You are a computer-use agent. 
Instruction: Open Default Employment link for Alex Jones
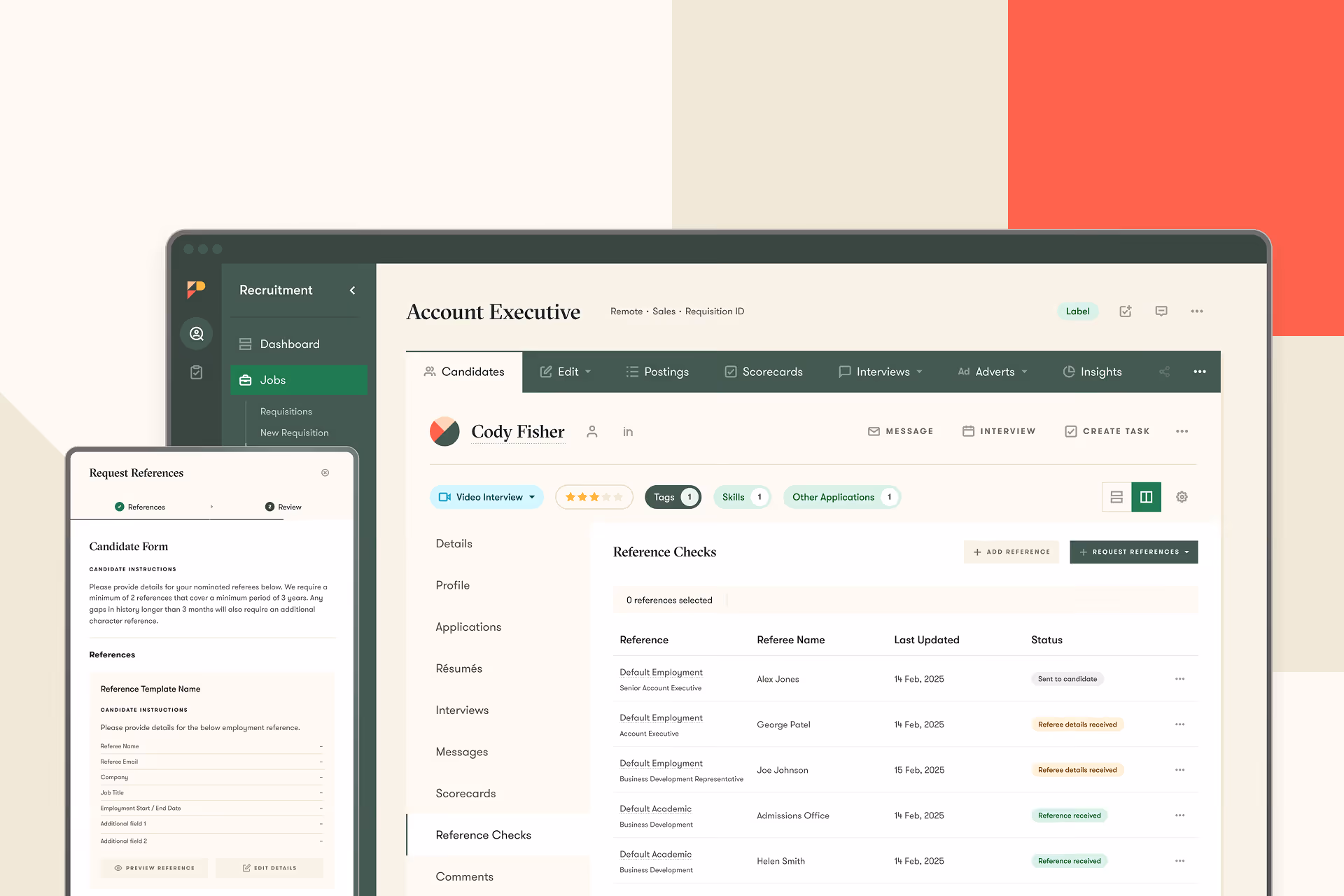[x=661, y=673]
